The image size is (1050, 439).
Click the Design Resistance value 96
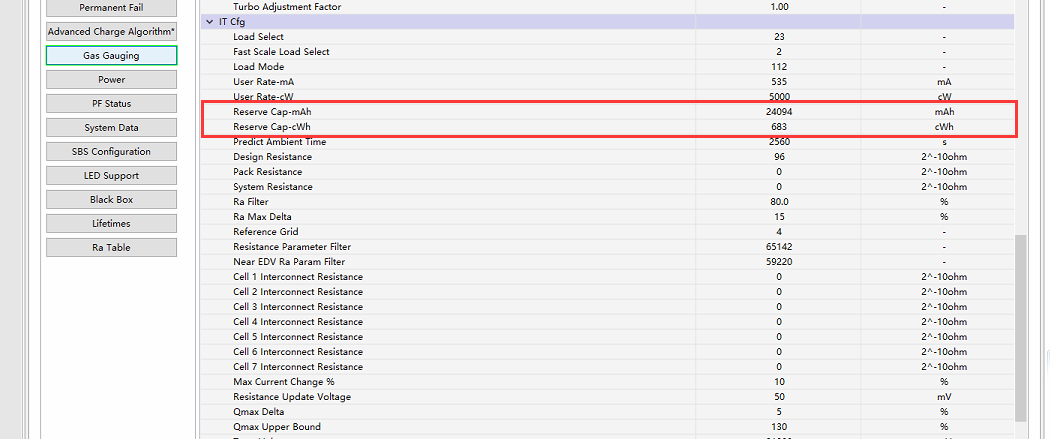click(x=778, y=157)
